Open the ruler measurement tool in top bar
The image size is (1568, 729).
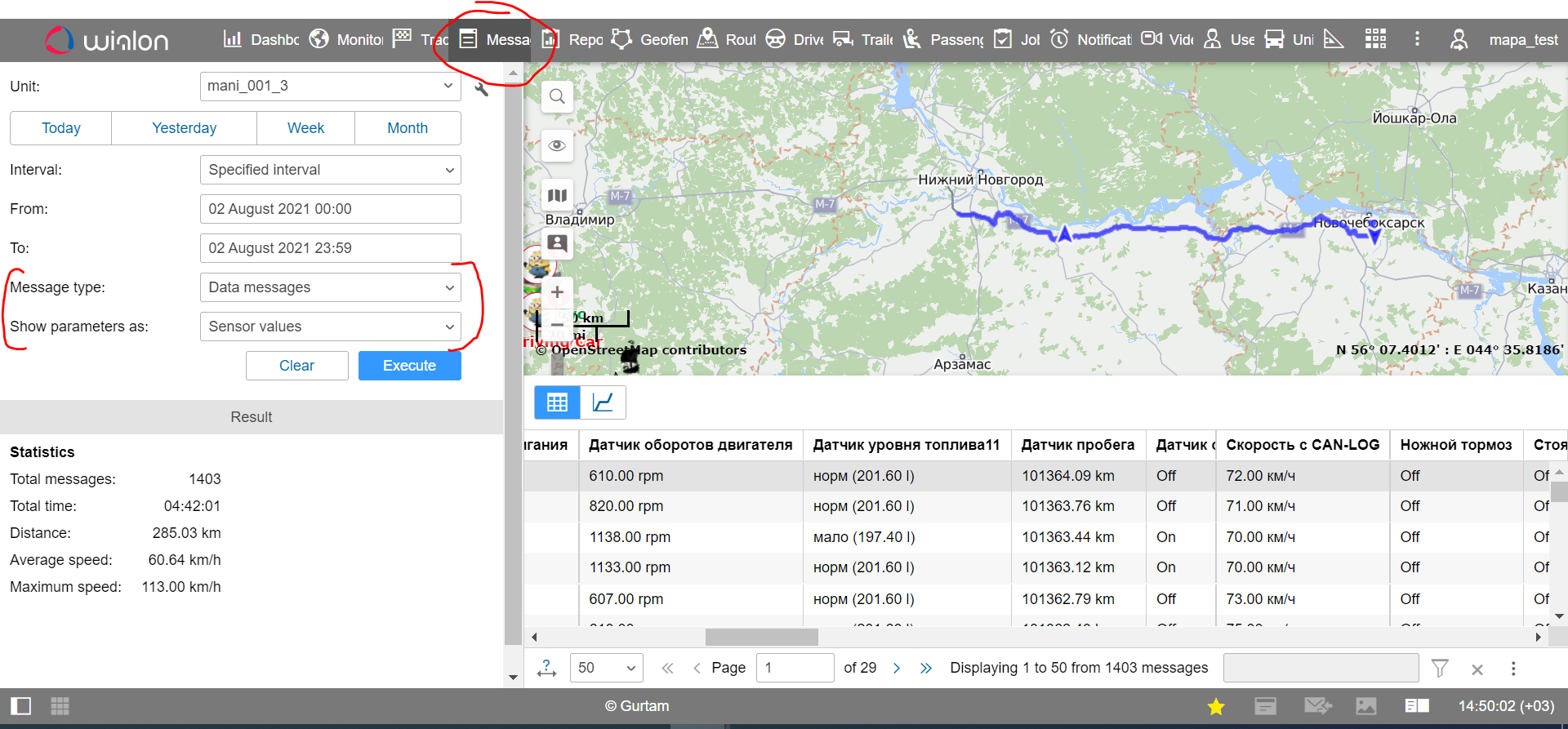coord(1333,39)
